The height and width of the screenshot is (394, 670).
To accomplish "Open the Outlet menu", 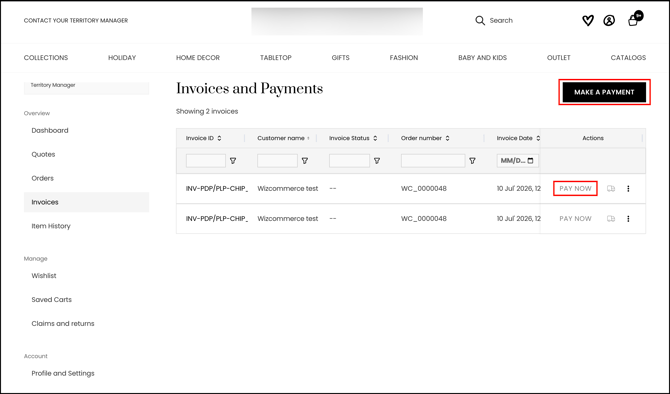I will (x=558, y=58).
